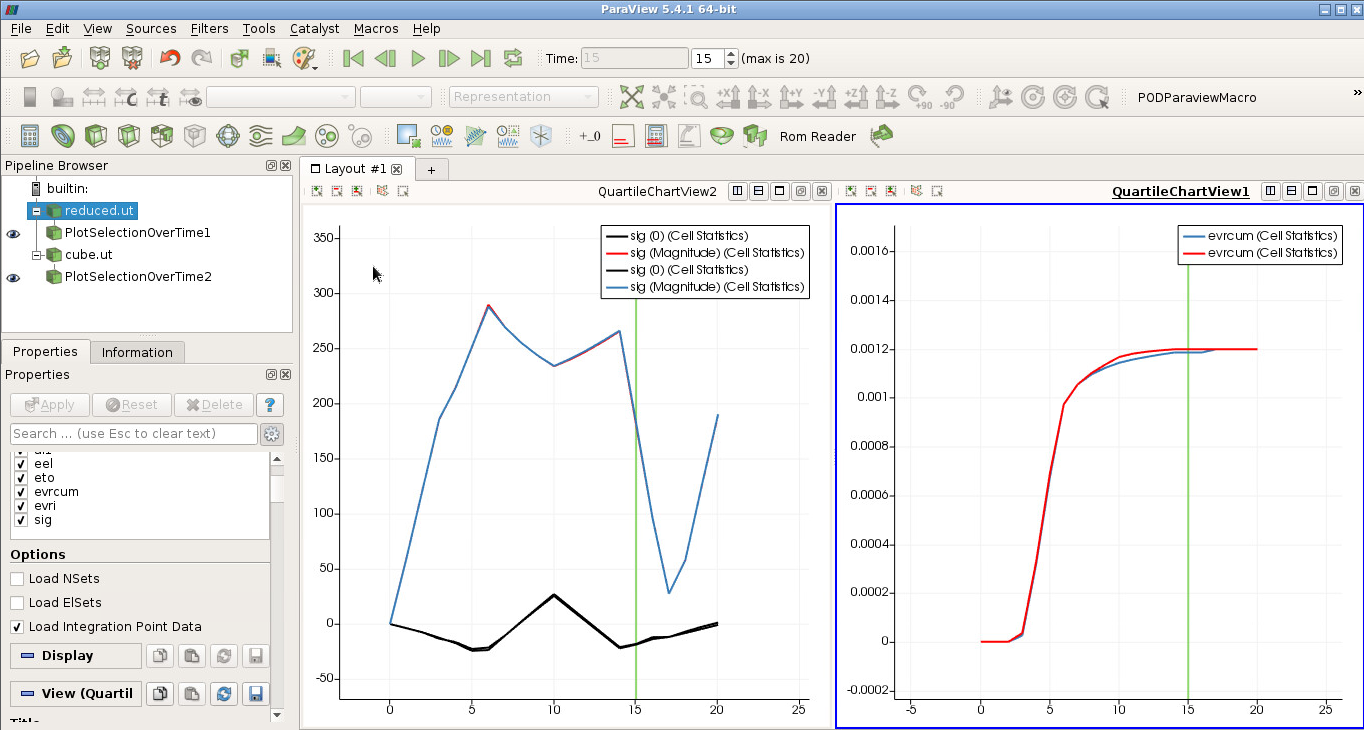Uncheck the eto variable

tap(21, 478)
